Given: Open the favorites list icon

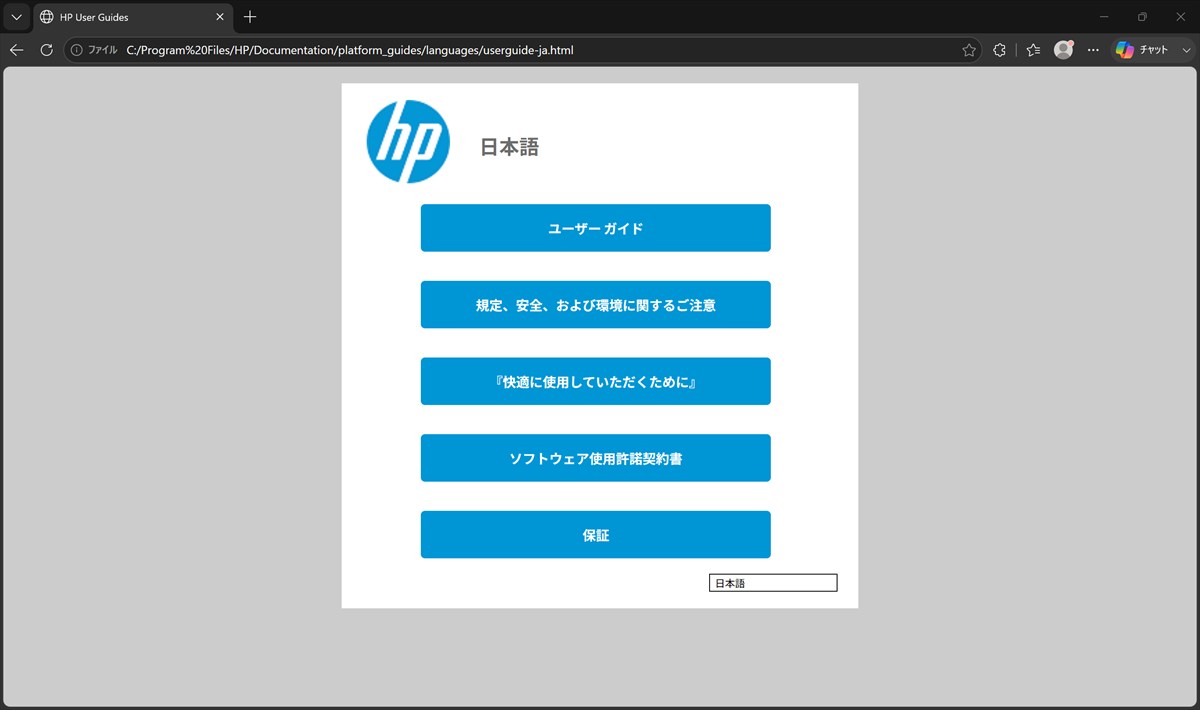Looking at the screenshot, I should tap(1034, 50).
